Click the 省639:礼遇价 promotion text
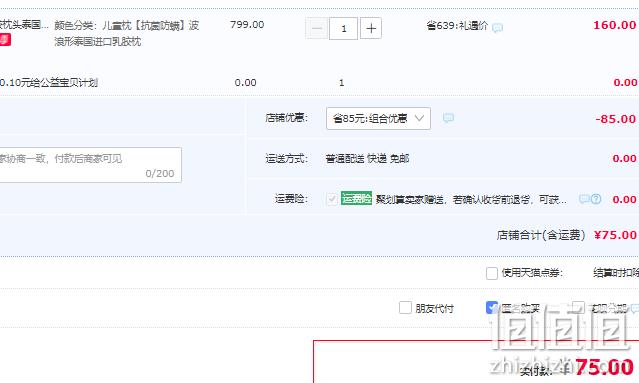This screenshot has height=383, width=639. tap(457, 26)
